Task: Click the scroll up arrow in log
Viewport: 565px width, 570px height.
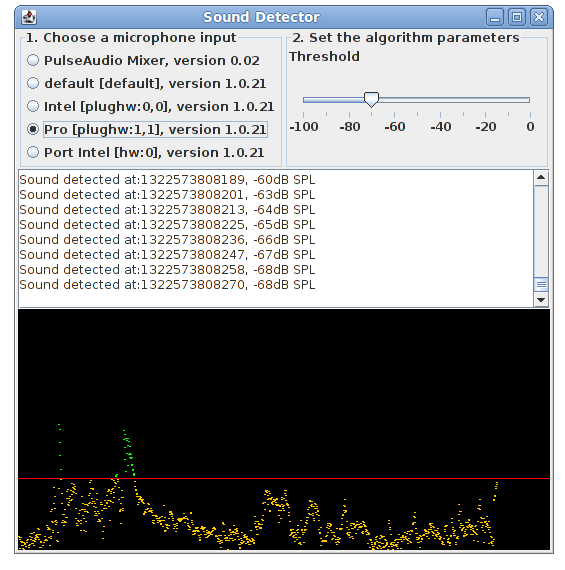Action: (x=541, y=178)
